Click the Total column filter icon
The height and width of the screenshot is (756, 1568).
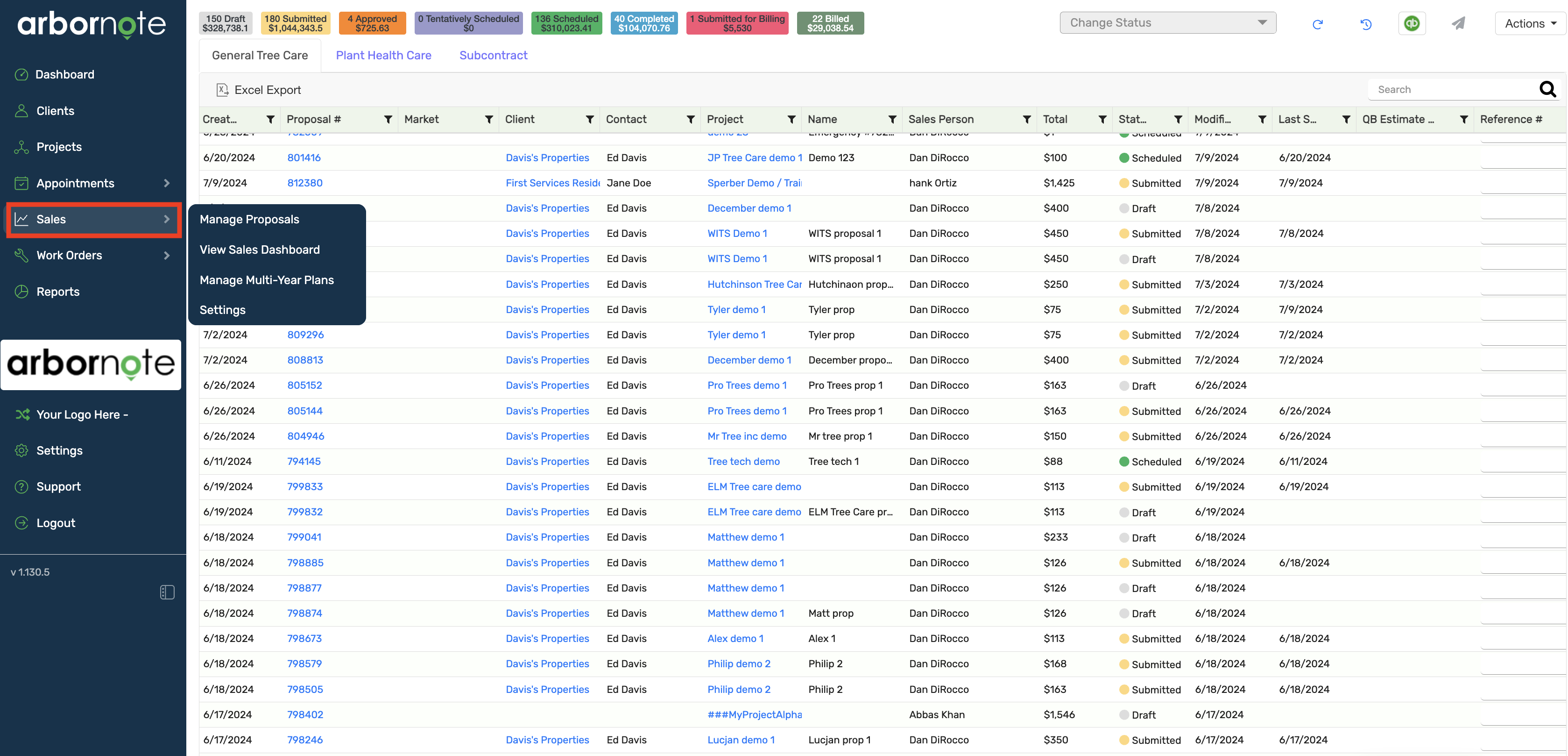pyautogui.click(x=1102, y=120)
